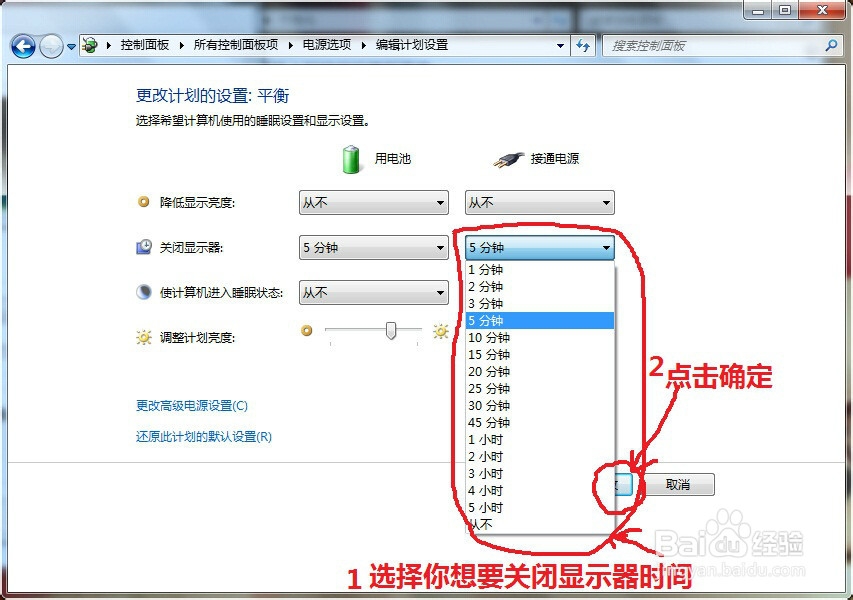853x600 pixels.
Task: Maximize the window
Action: [785, 9]
